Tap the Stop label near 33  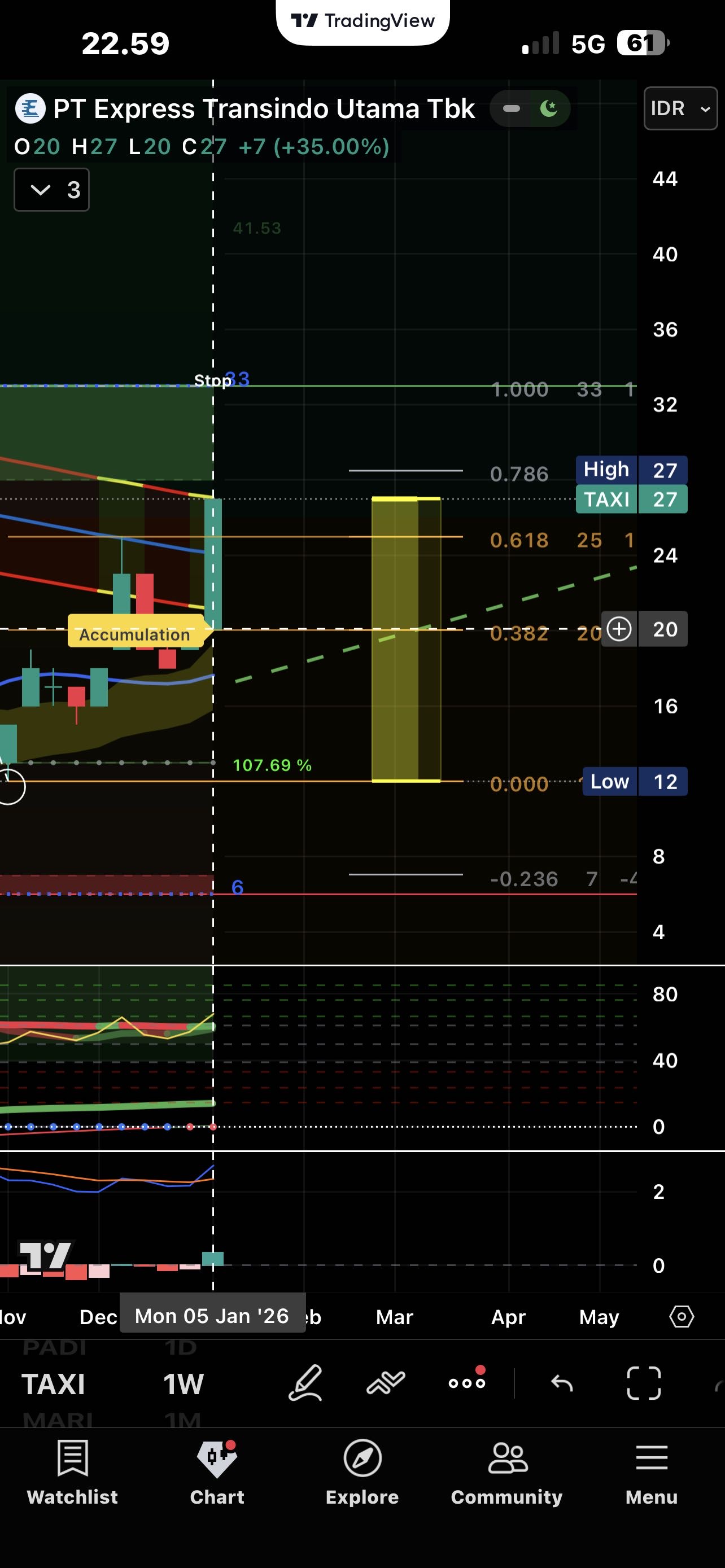pos(212,380)
